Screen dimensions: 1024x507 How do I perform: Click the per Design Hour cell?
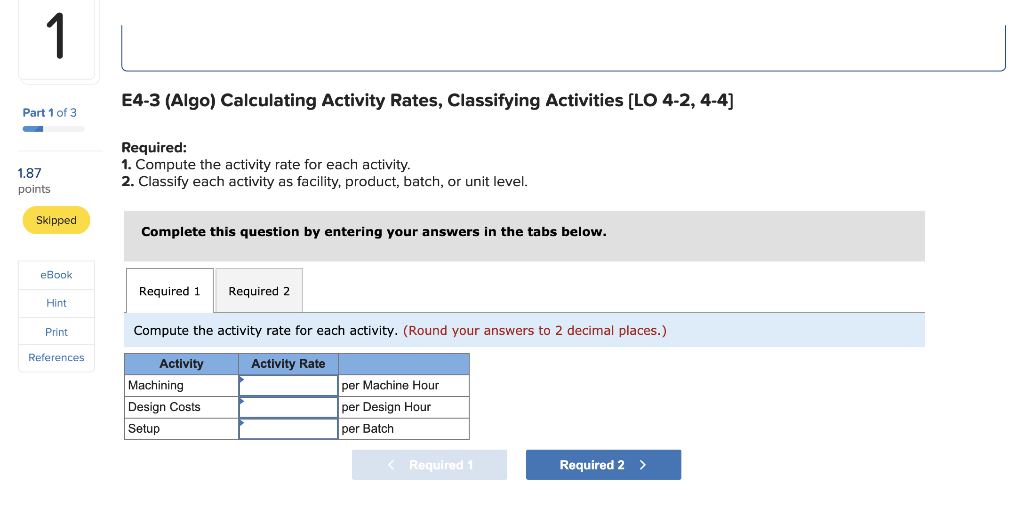pyautogui.click(x=404, y=407)
